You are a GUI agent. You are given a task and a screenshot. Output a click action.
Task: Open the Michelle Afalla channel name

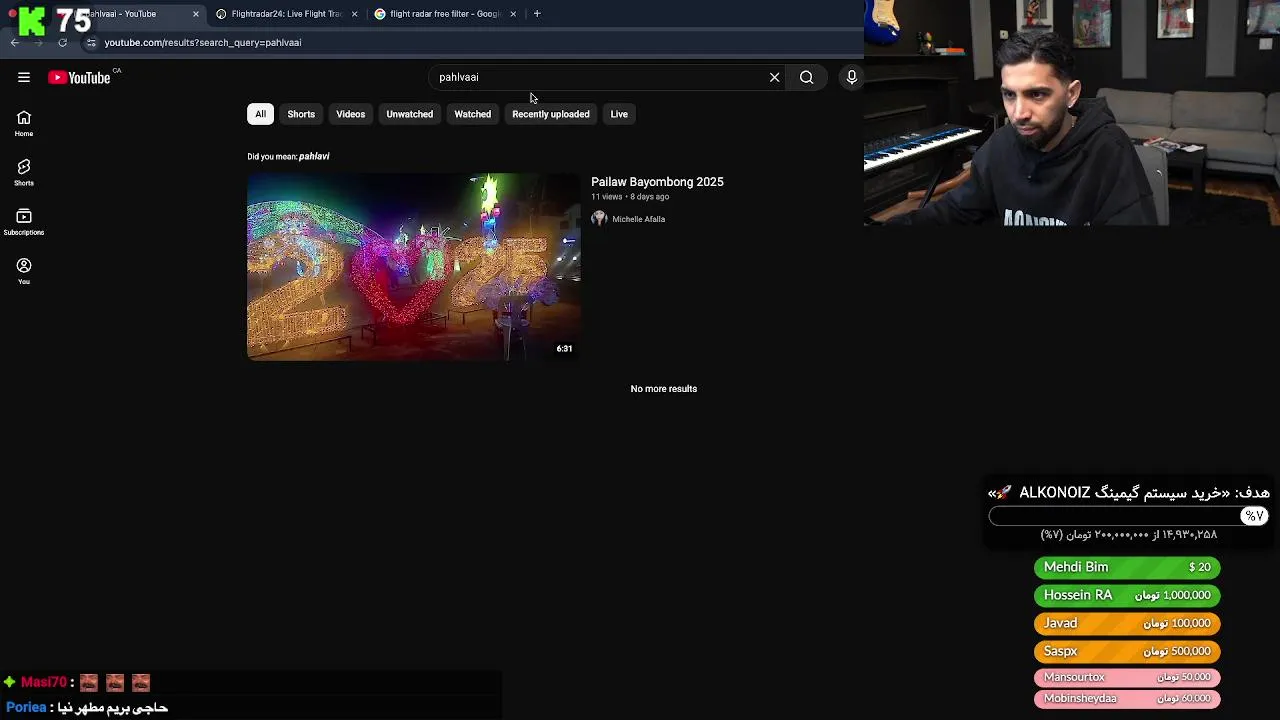[638, 219]
